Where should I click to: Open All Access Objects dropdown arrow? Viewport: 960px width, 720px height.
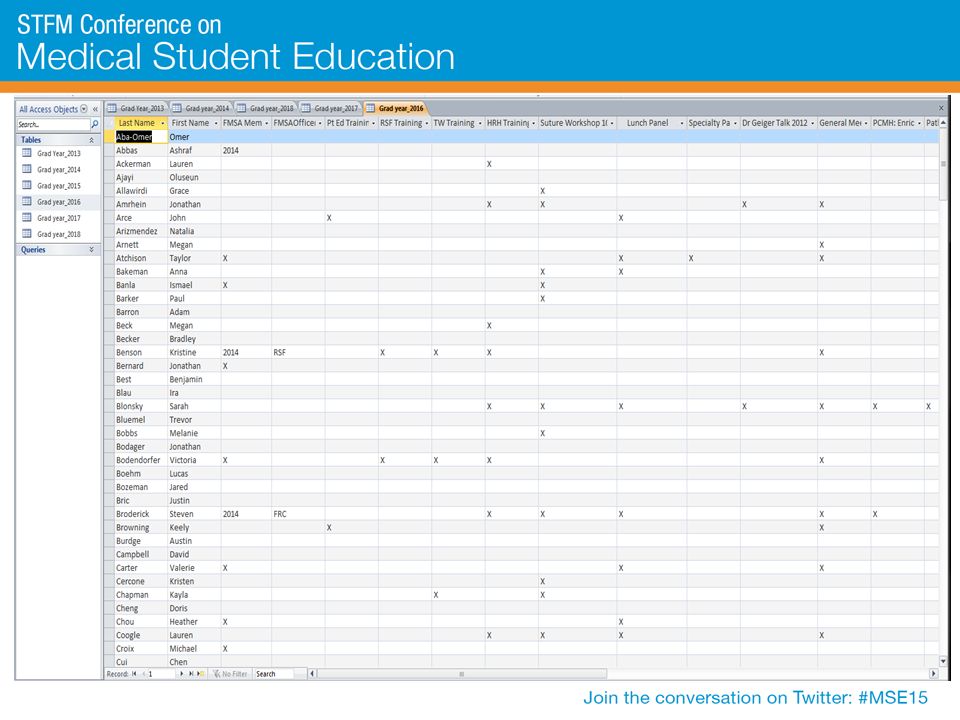(84, 109)
